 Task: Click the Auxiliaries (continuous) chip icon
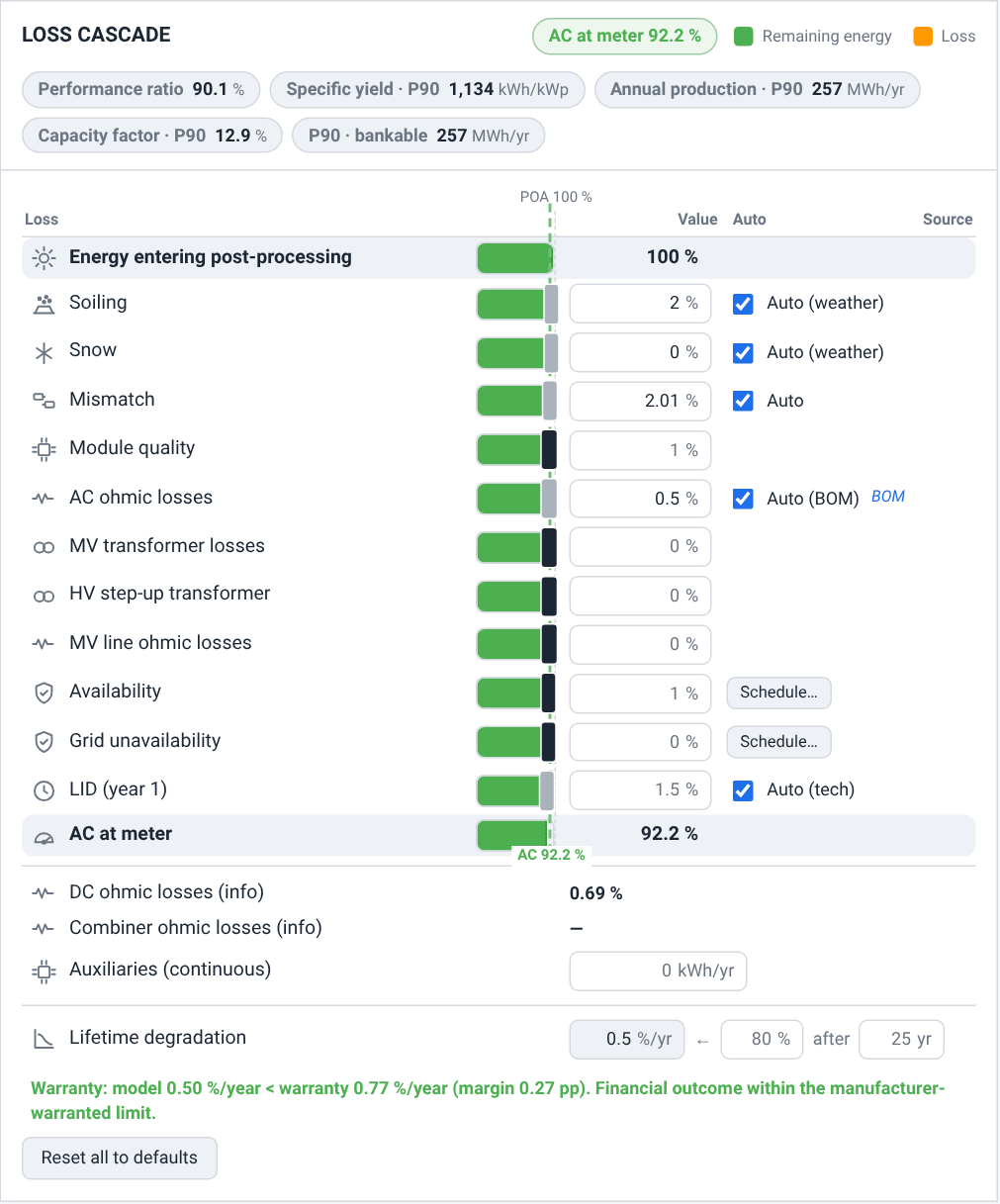(x=44, y=971)
